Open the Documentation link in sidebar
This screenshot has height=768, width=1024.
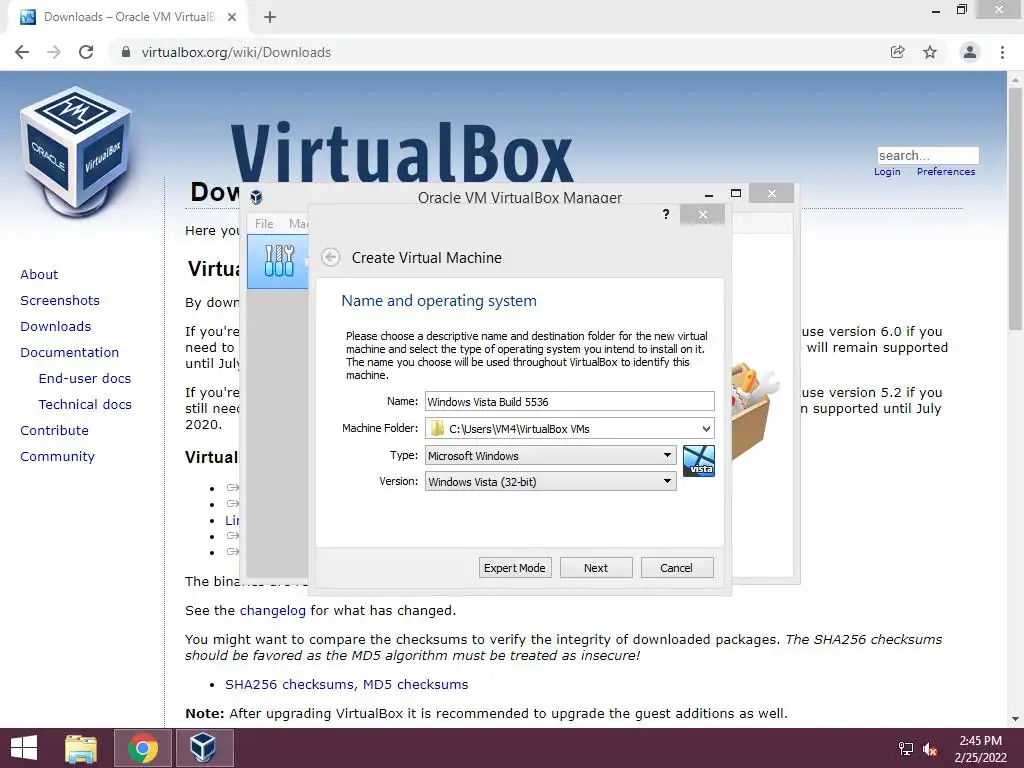[70, 353]
